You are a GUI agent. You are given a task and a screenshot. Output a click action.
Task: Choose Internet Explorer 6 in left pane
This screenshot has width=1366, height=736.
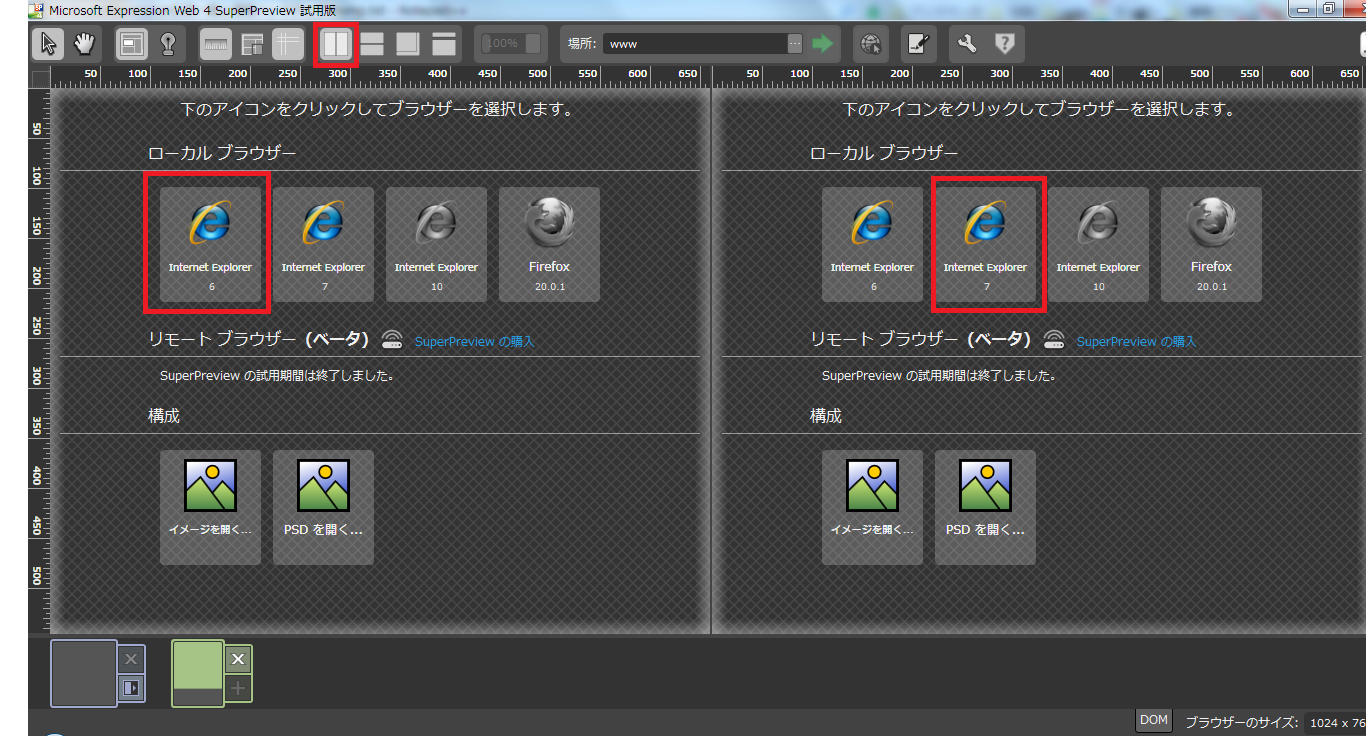(210, 244)
